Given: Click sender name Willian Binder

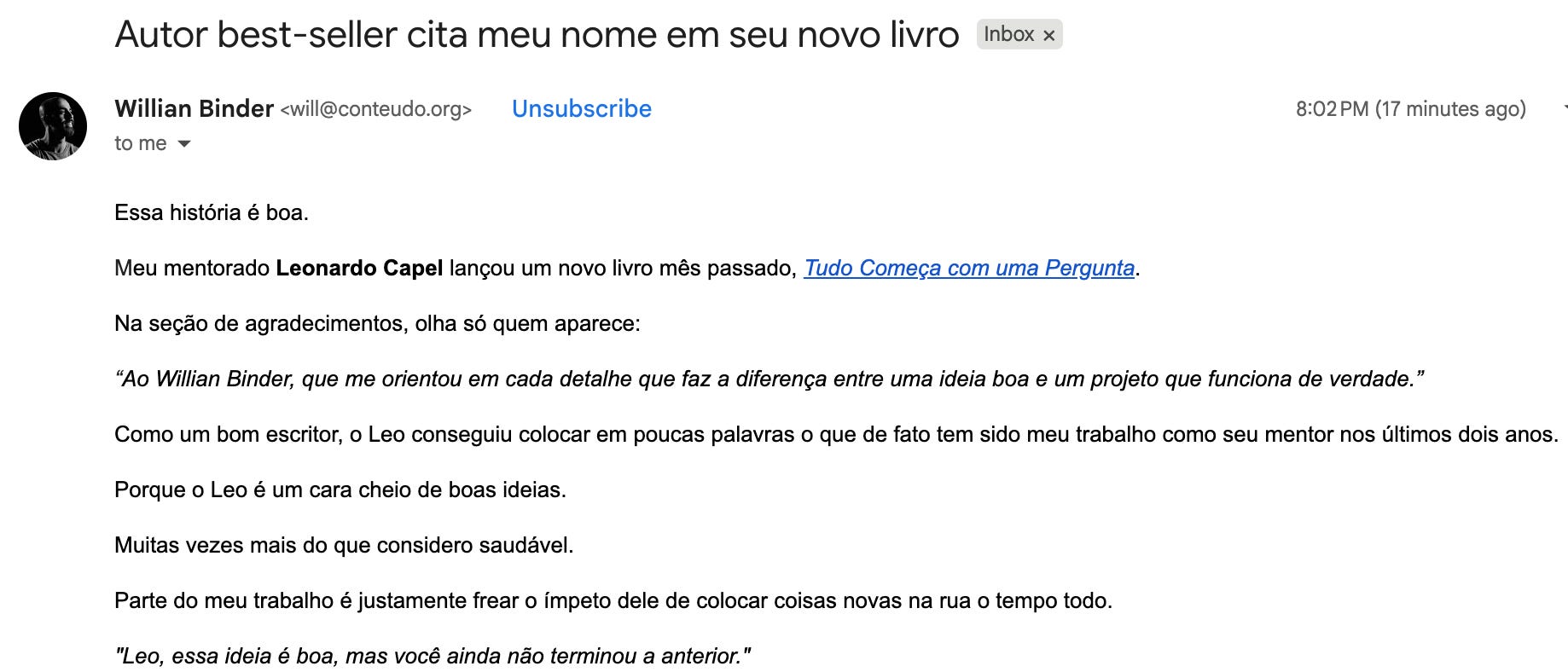Looking at the screenshot, I should (x=194, y=109).
